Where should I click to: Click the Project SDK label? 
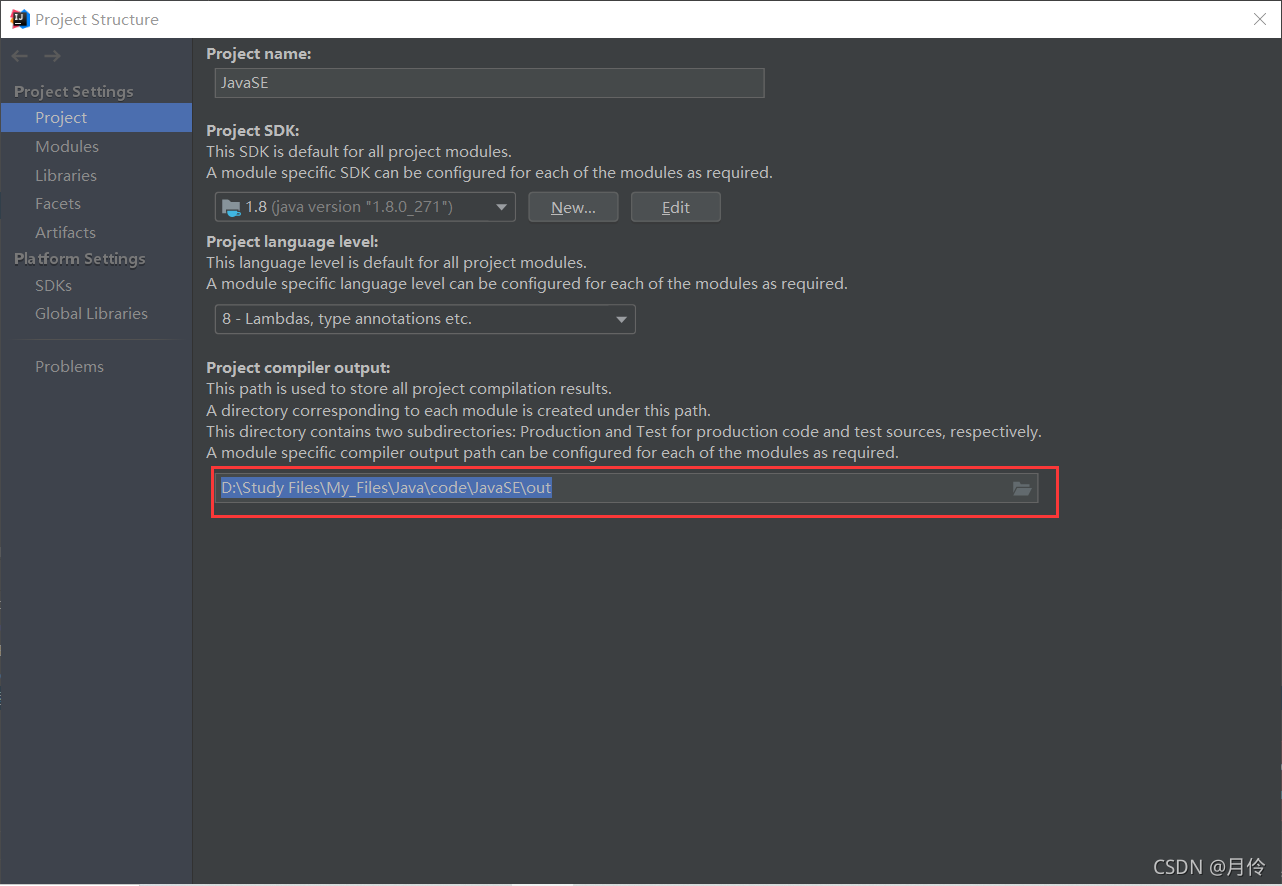coord(253,130)
